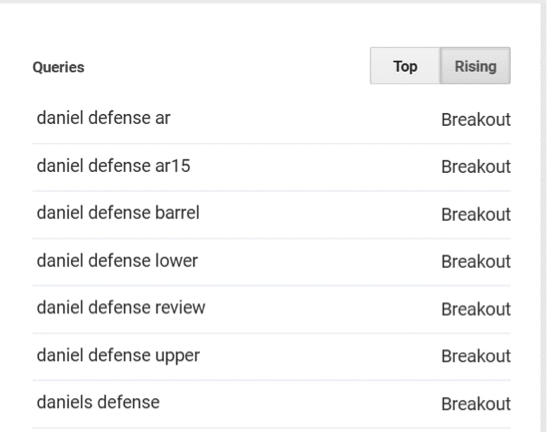The height and width of the screenshot is (433, 547).
Task: Open the daniel defense ar query
Action: (x=104, y=118)
